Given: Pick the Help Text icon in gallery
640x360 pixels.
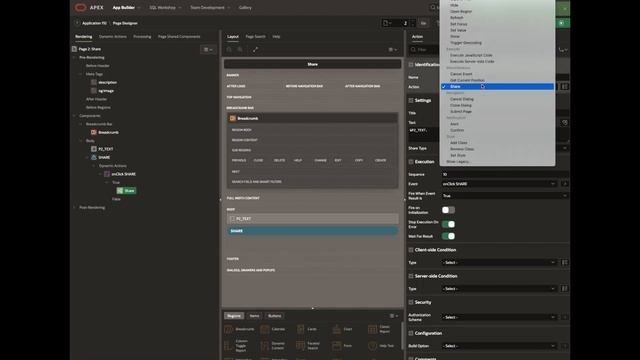Looking at the screenshot, I should pyautogui.click(x=372, y=346).
